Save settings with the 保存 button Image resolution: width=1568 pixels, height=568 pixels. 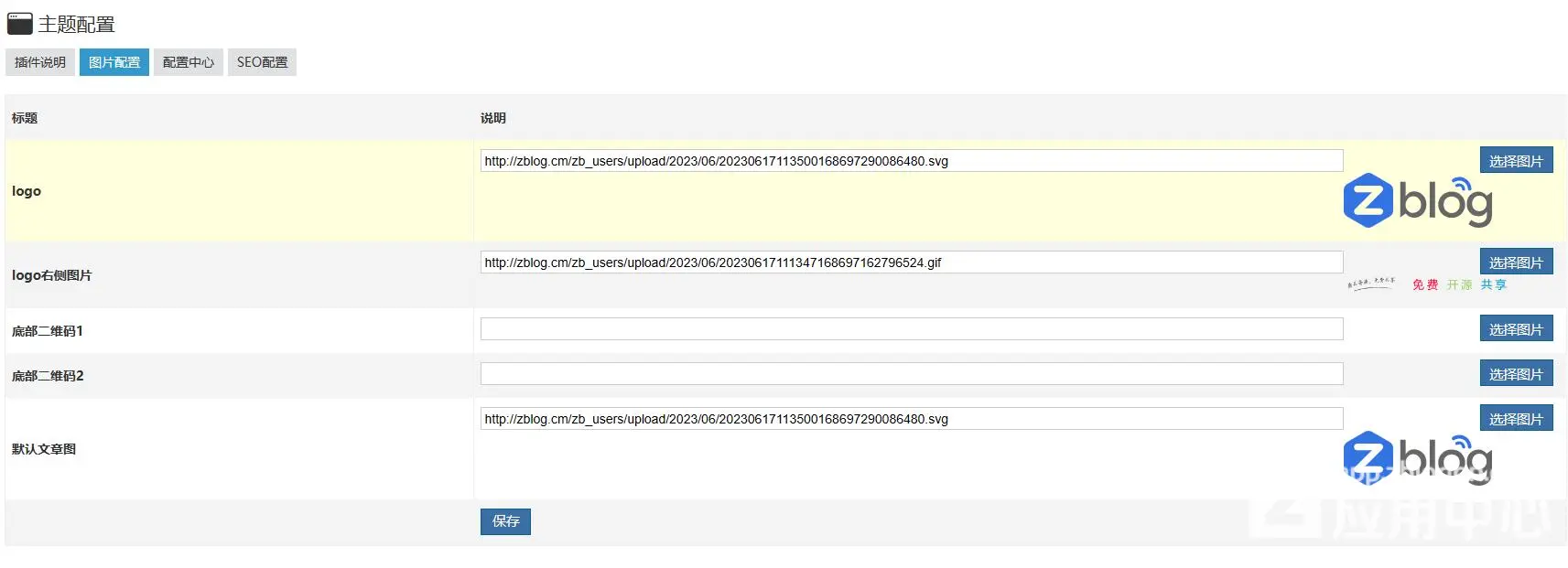point(505,521)
